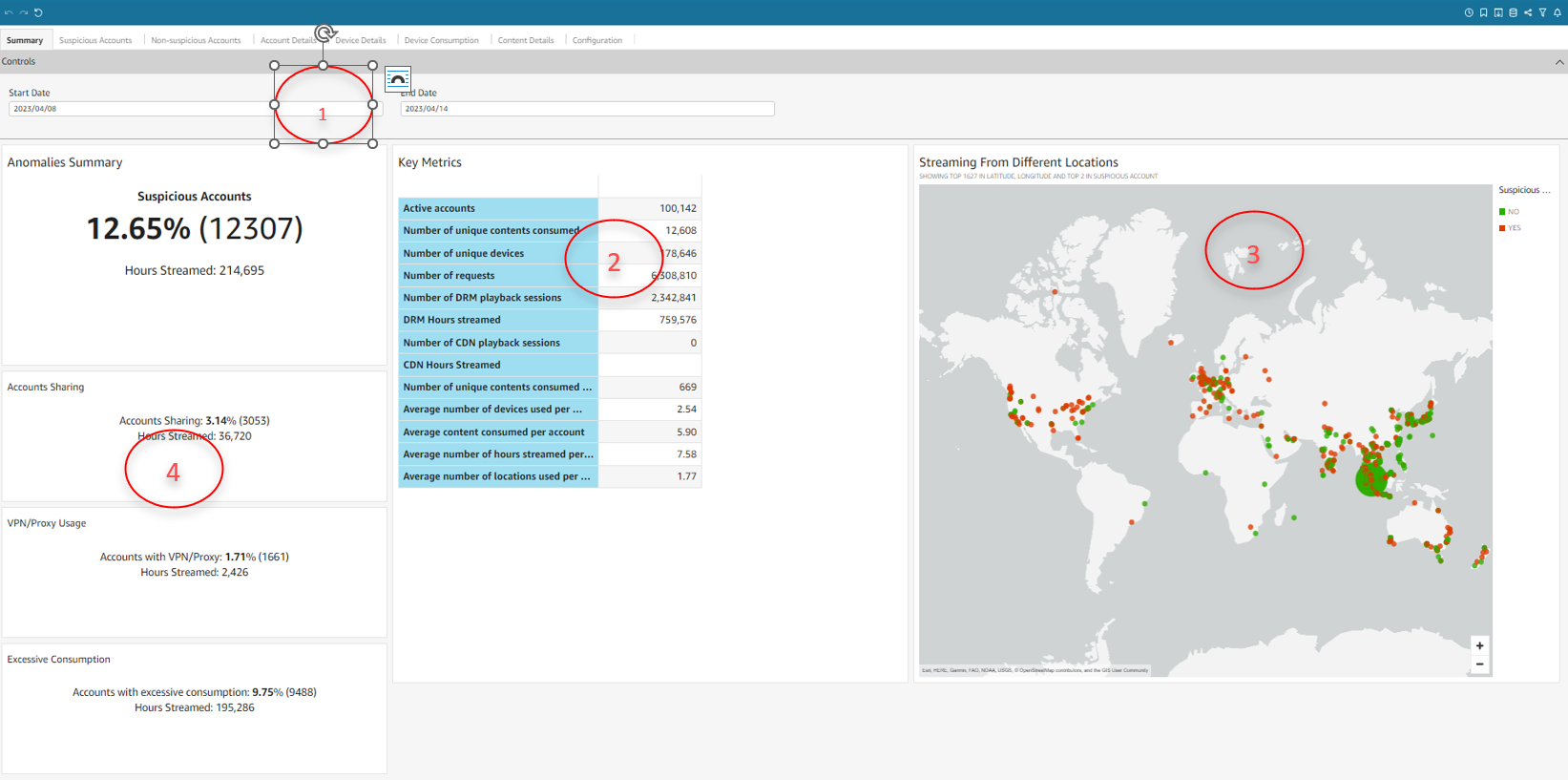Go to the Configuration tab
Screen dimensions: 1568x780
(596, 40)
